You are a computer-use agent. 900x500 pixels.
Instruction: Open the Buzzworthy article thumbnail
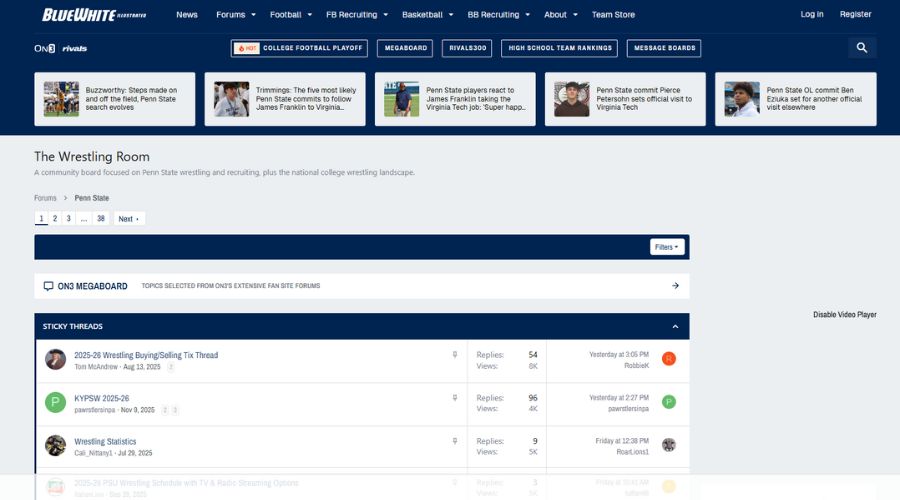tap(61, 99)
